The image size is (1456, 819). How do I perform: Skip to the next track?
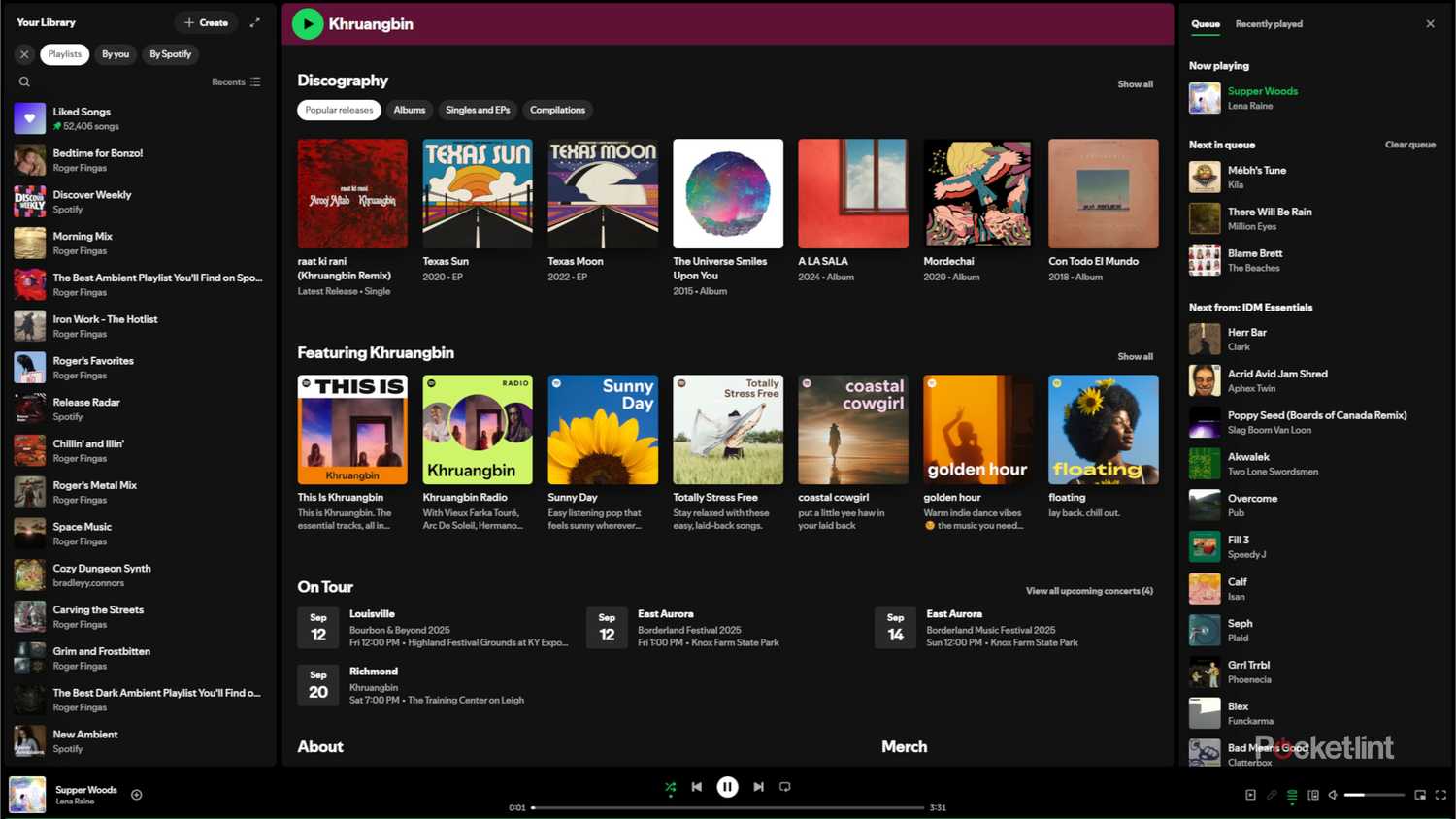tap(758, 787)
